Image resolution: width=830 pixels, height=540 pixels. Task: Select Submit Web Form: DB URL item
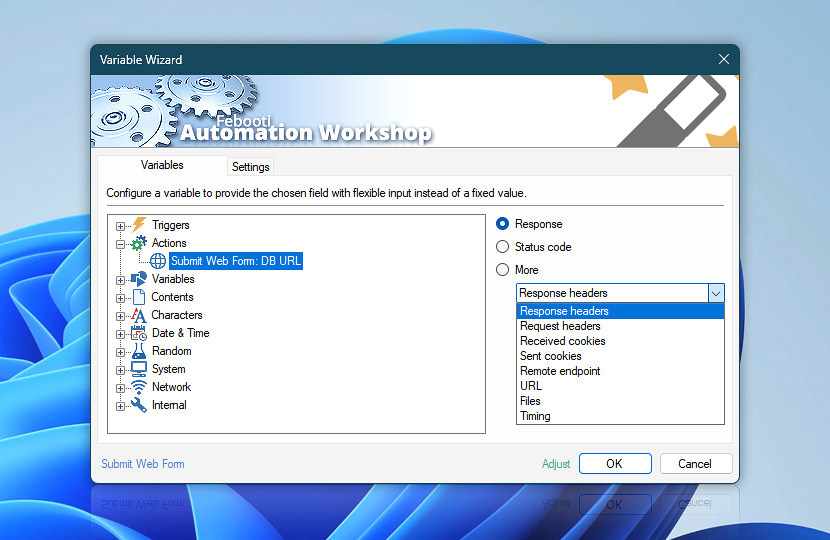236,261
